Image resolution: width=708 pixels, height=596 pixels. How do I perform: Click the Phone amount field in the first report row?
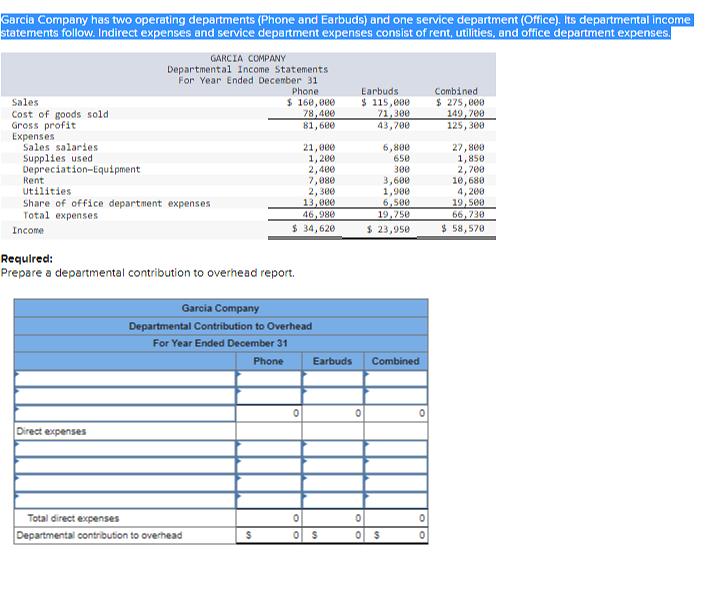pos(269,378)
